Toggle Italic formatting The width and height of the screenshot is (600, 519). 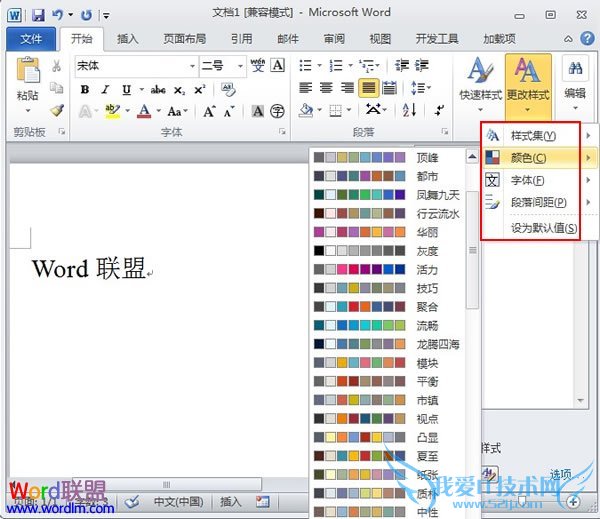[x=105, y=88]
